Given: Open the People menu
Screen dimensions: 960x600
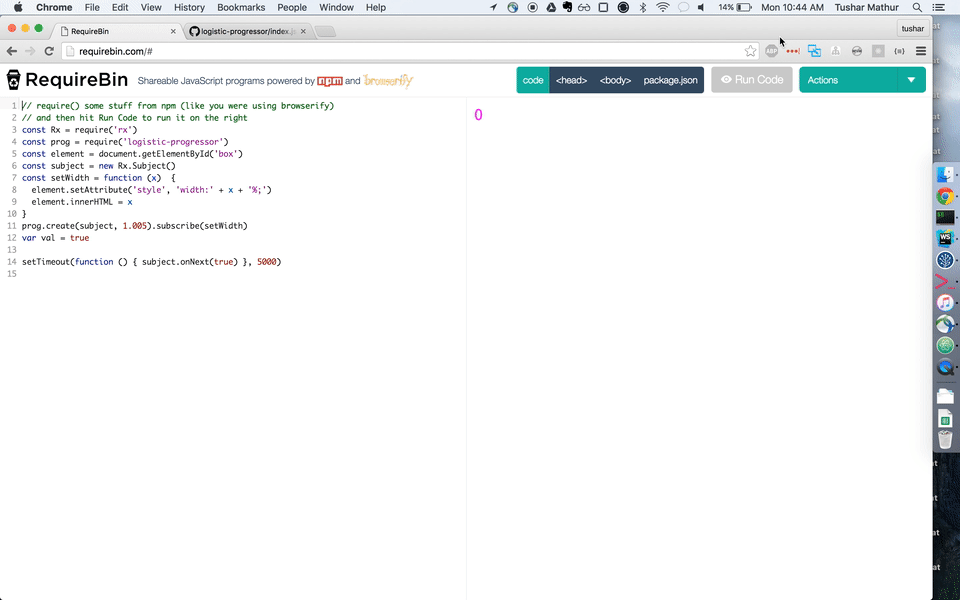Looking at the screenshot, I should coord(292,7).
